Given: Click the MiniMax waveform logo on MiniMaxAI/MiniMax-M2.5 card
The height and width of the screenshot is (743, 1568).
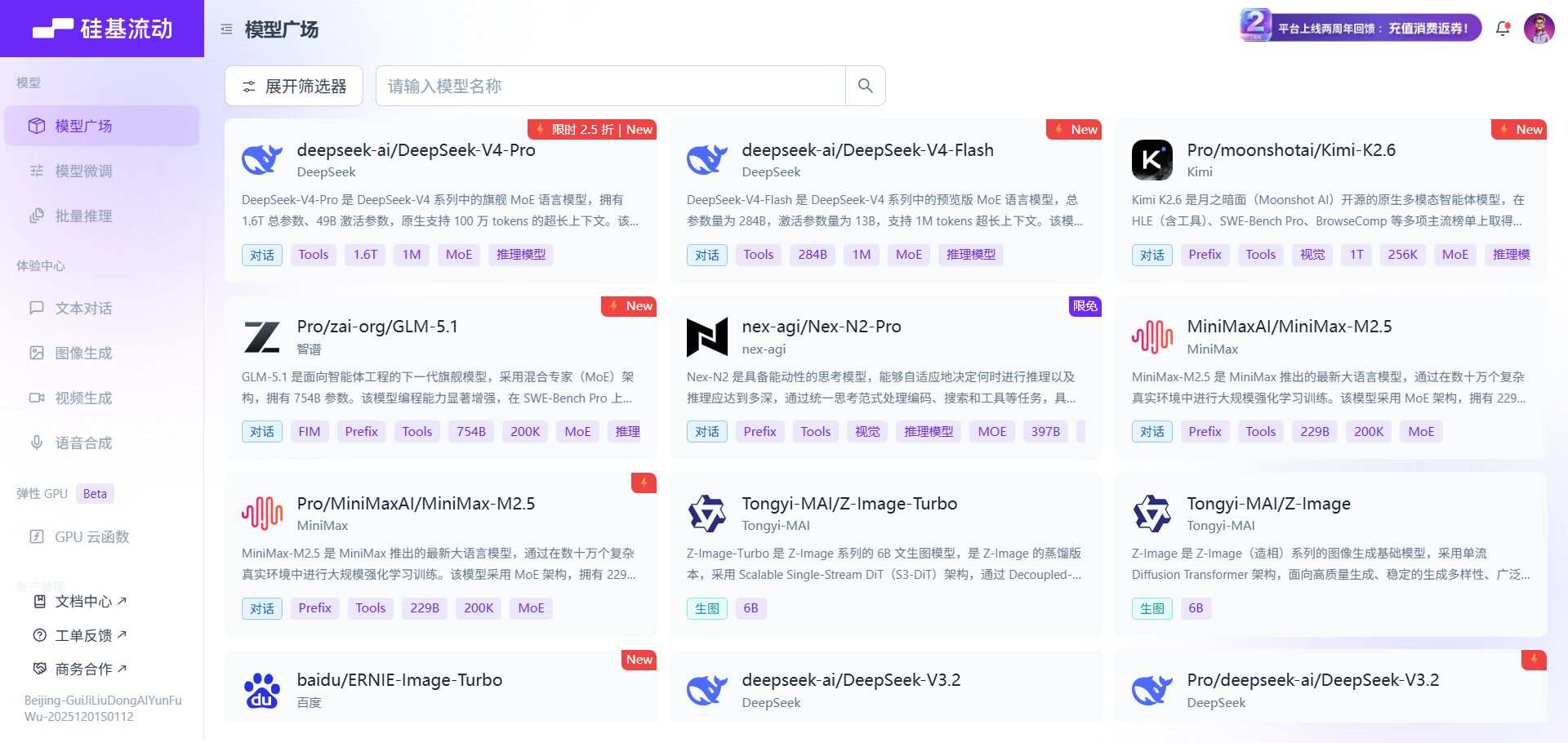Looking at the screenshot, I should pyautogui.click(x=1152, y=336).
